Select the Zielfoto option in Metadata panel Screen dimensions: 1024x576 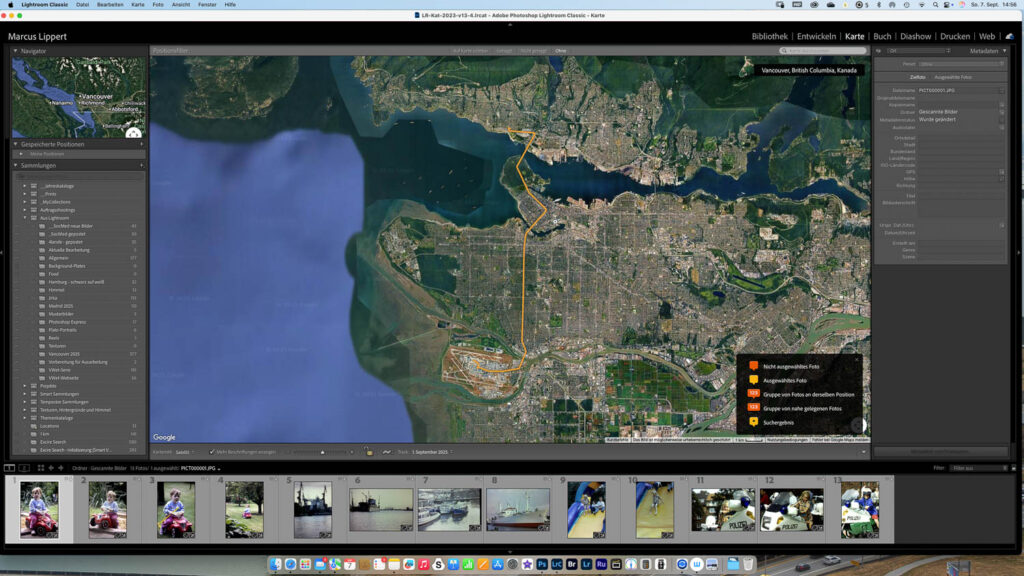[918, 77]
